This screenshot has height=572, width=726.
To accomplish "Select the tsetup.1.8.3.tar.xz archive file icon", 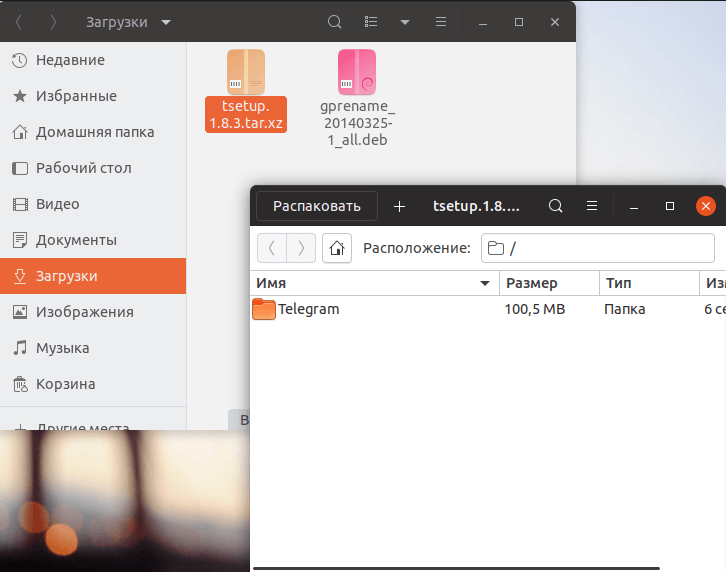I will (246, 72).
